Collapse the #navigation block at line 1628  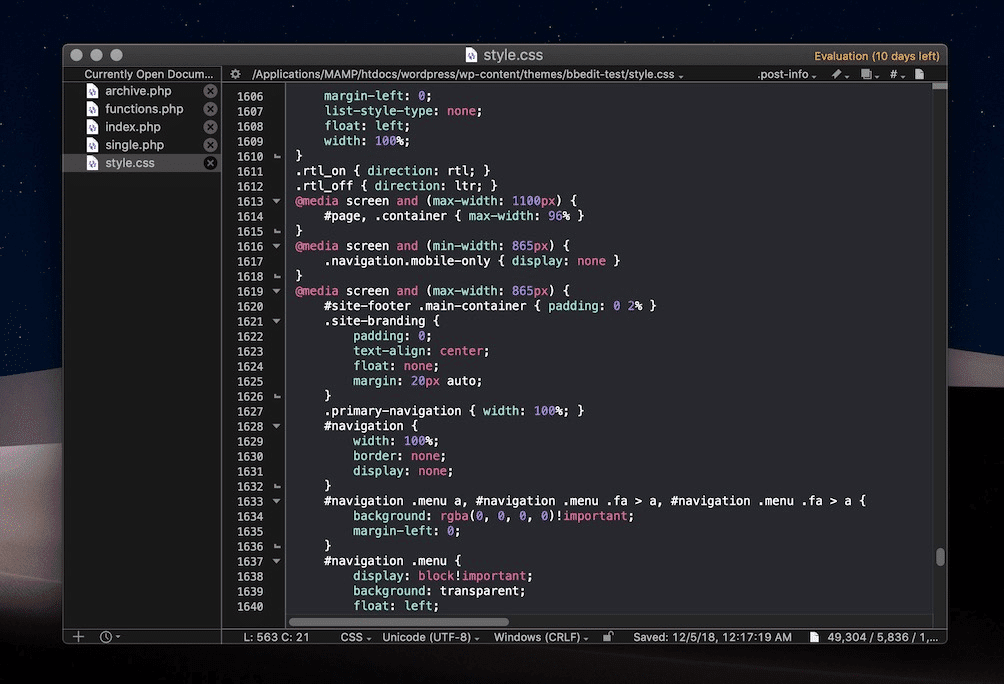click(277, 426)
